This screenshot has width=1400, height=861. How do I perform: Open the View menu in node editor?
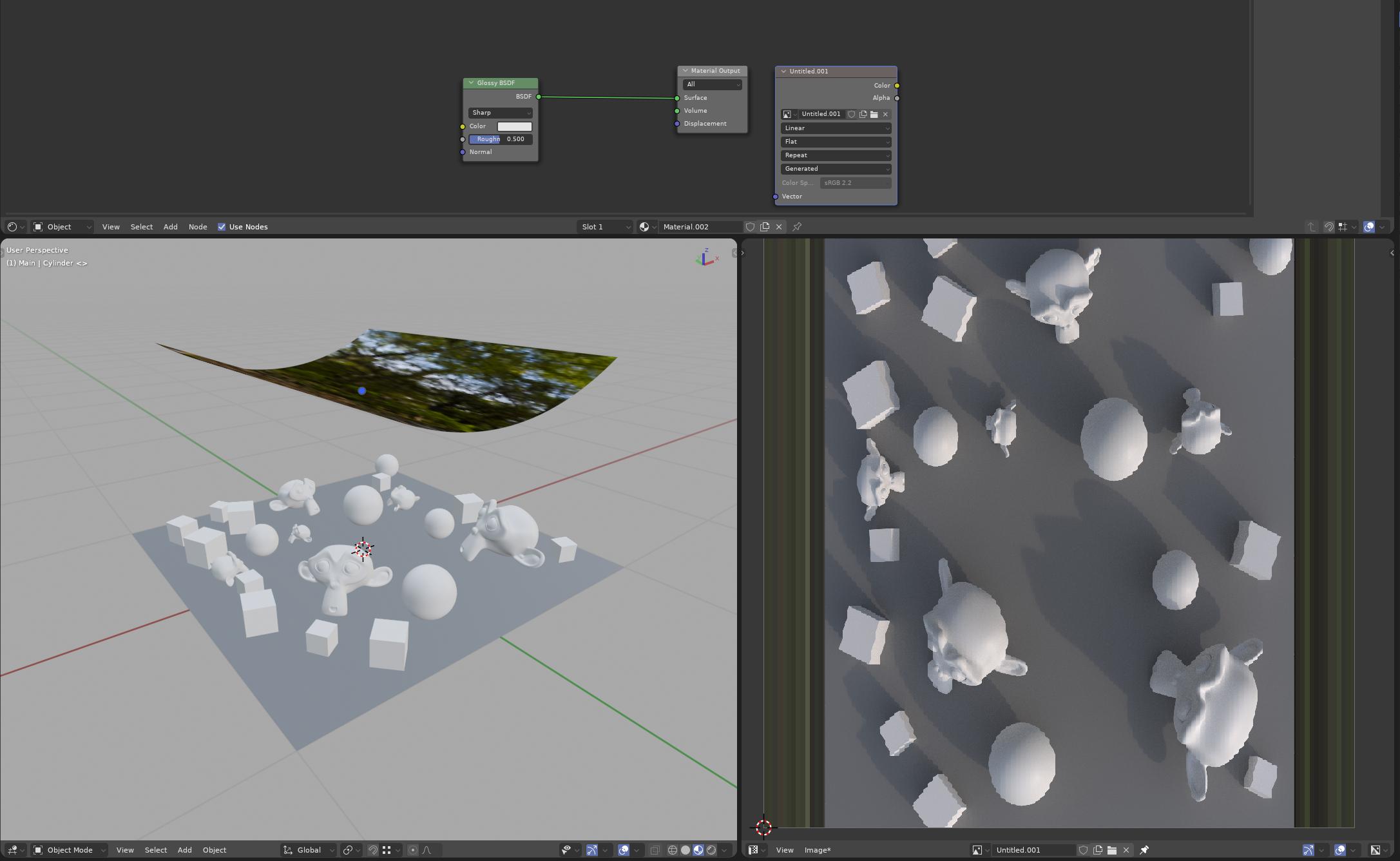(111, 227)
